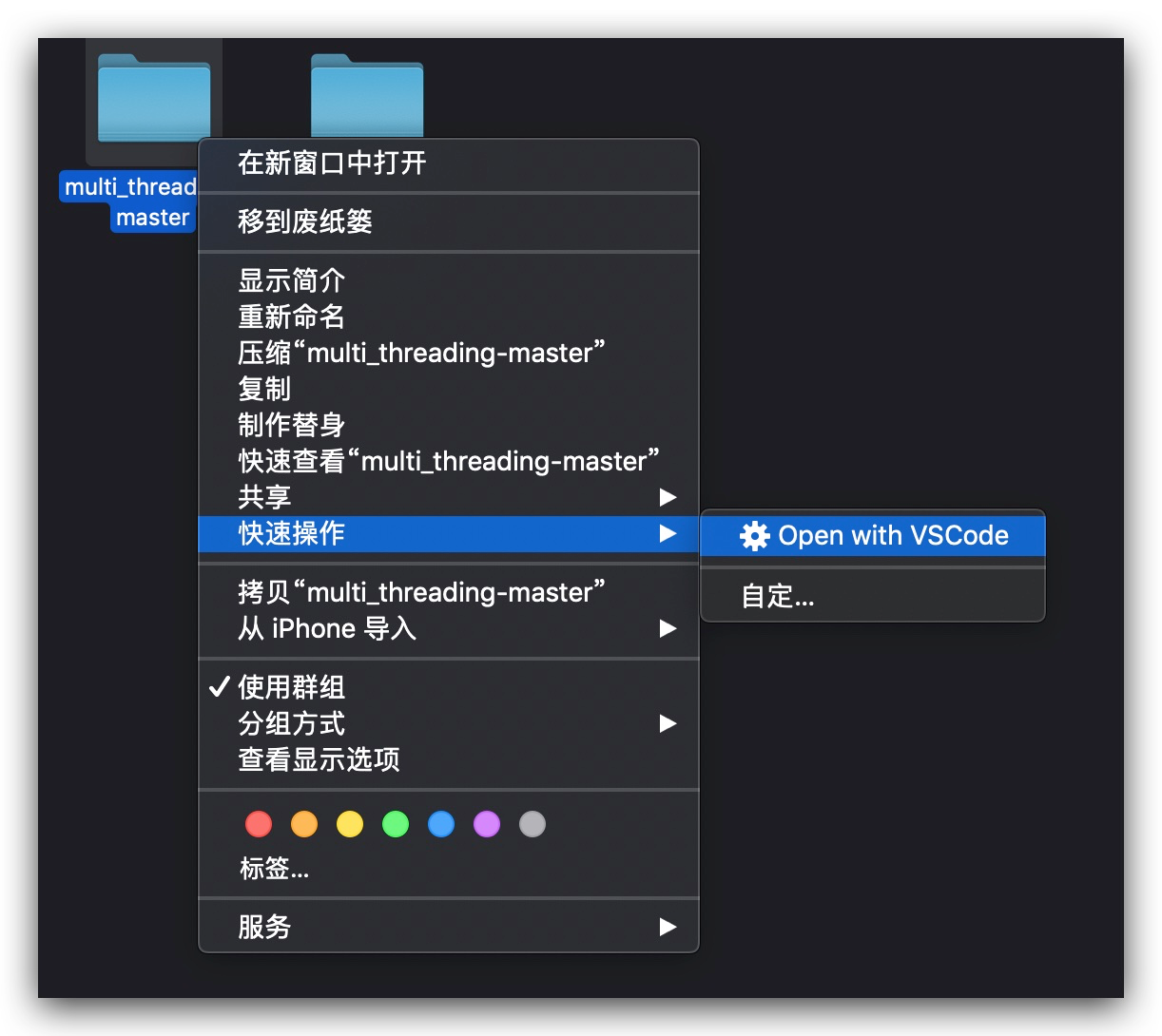Click 自定… to customize quick actions

[x=777, y=595]
